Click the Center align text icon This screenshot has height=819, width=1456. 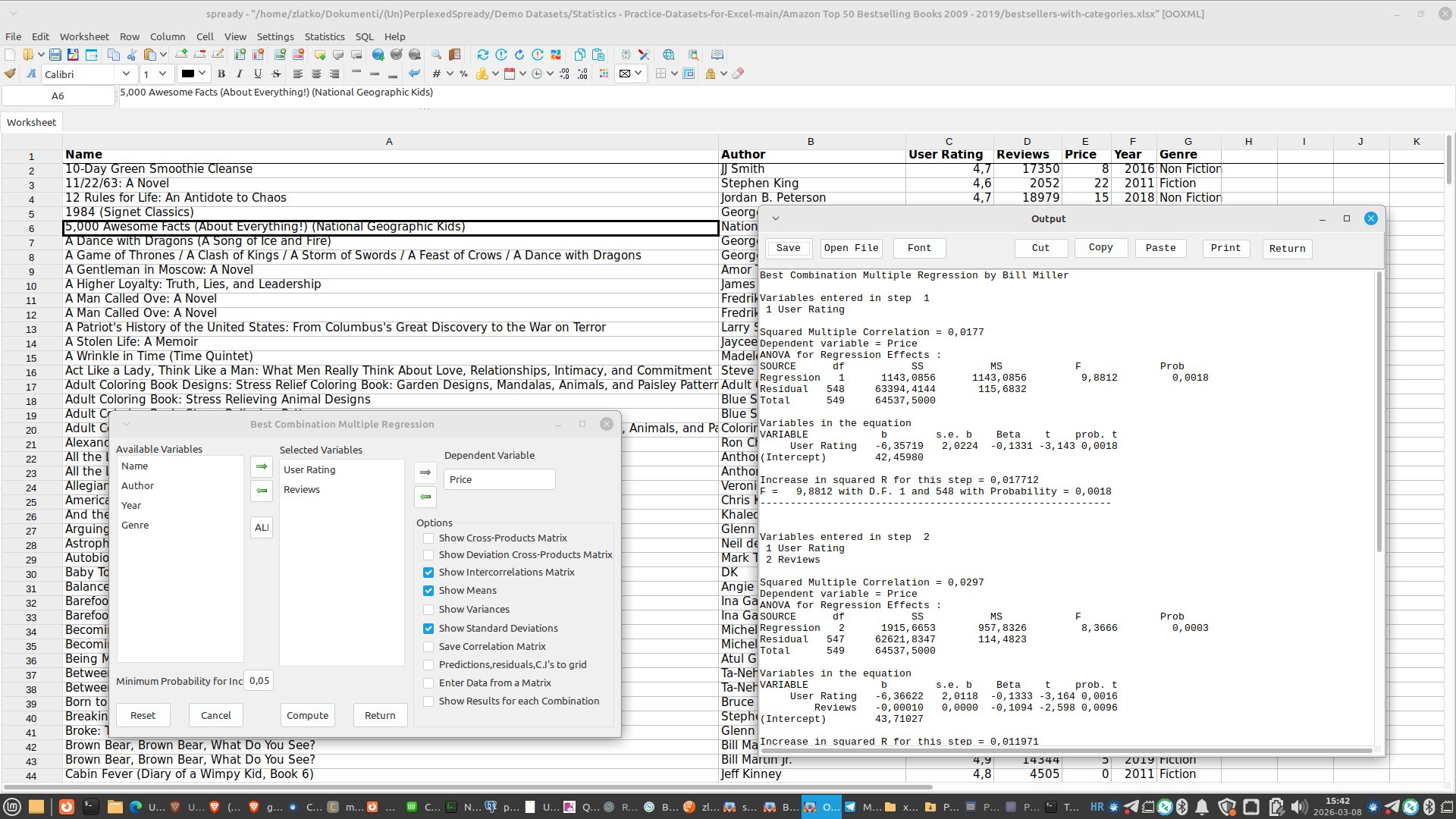tap(316, 74)
